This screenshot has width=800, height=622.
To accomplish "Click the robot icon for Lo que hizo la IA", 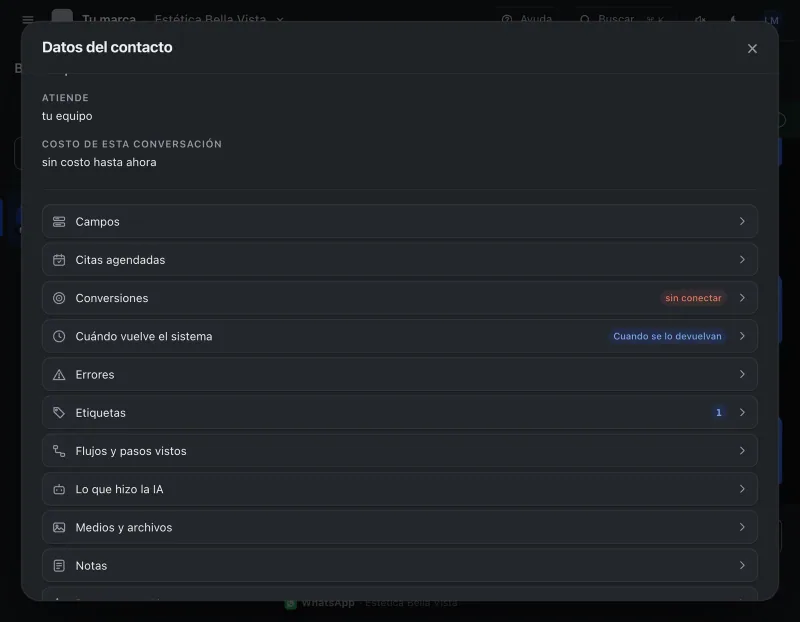I will [x=59, y=489].
